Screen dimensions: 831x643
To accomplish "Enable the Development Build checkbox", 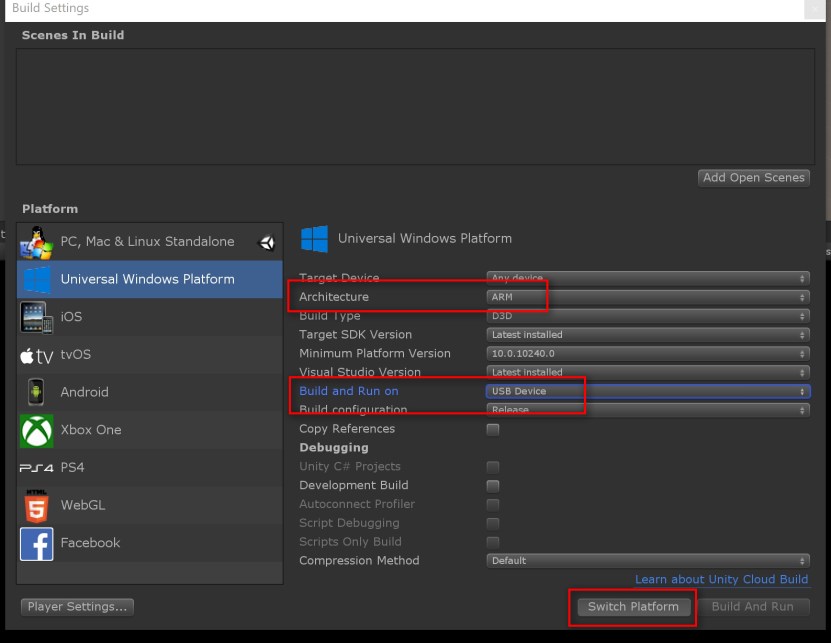I will tap(493, 486).
